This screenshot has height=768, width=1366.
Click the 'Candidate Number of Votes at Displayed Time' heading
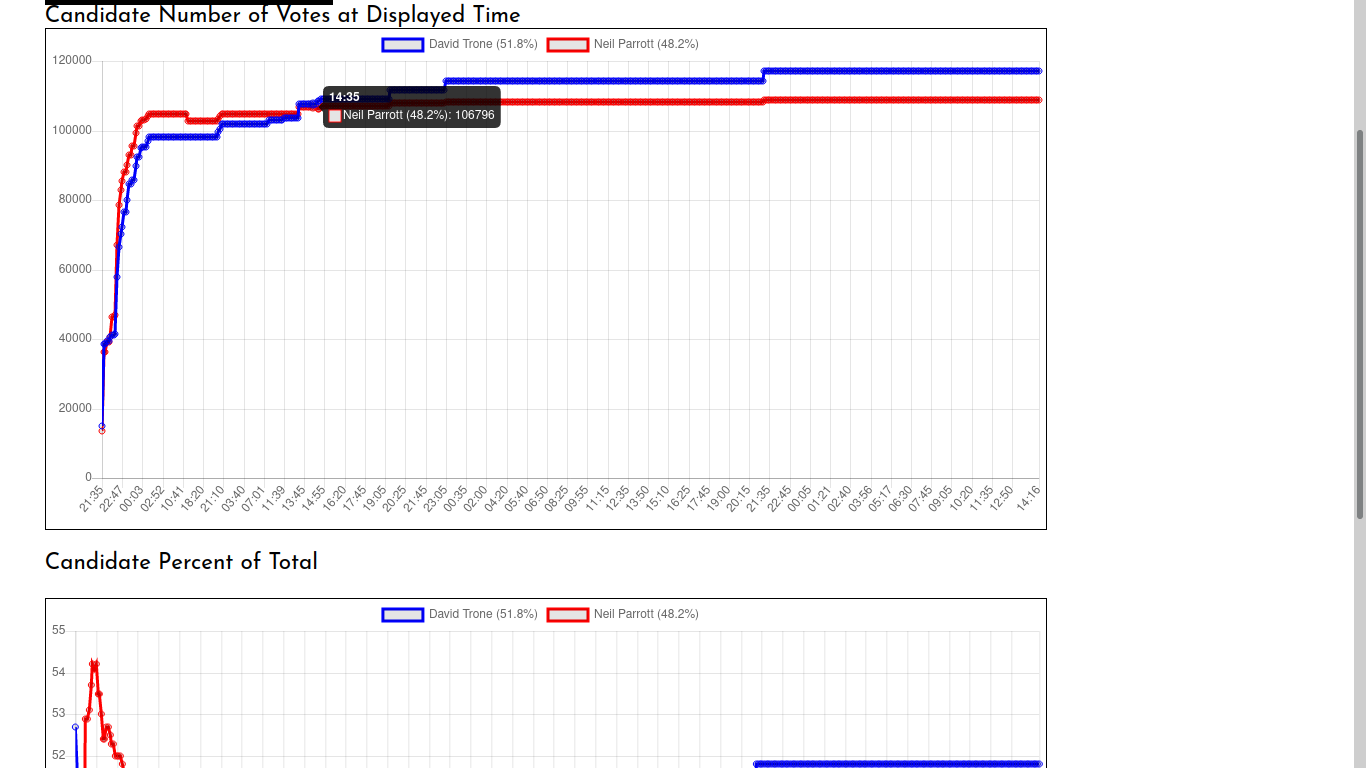(283, 15)
